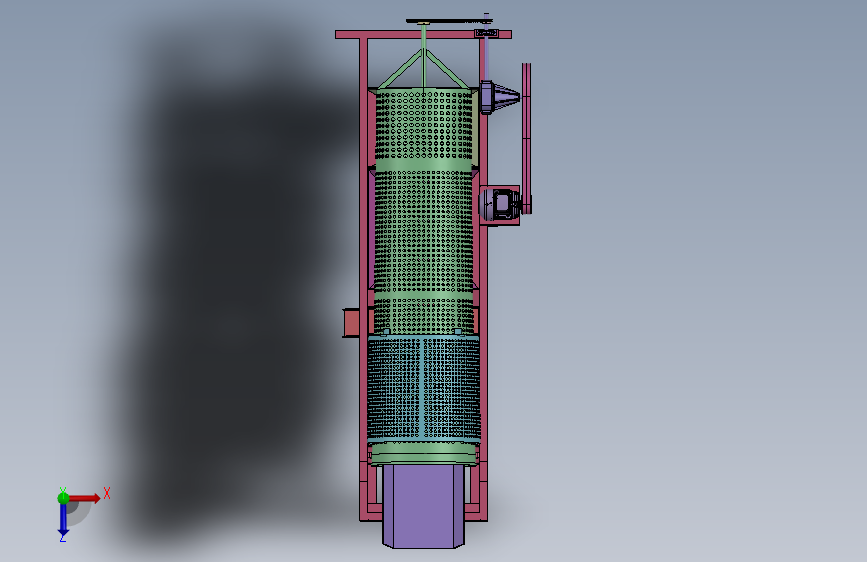This screenshot has width=867, height=562.
Task: Select the teal perforated lower drum
Action: coord(424,387)
